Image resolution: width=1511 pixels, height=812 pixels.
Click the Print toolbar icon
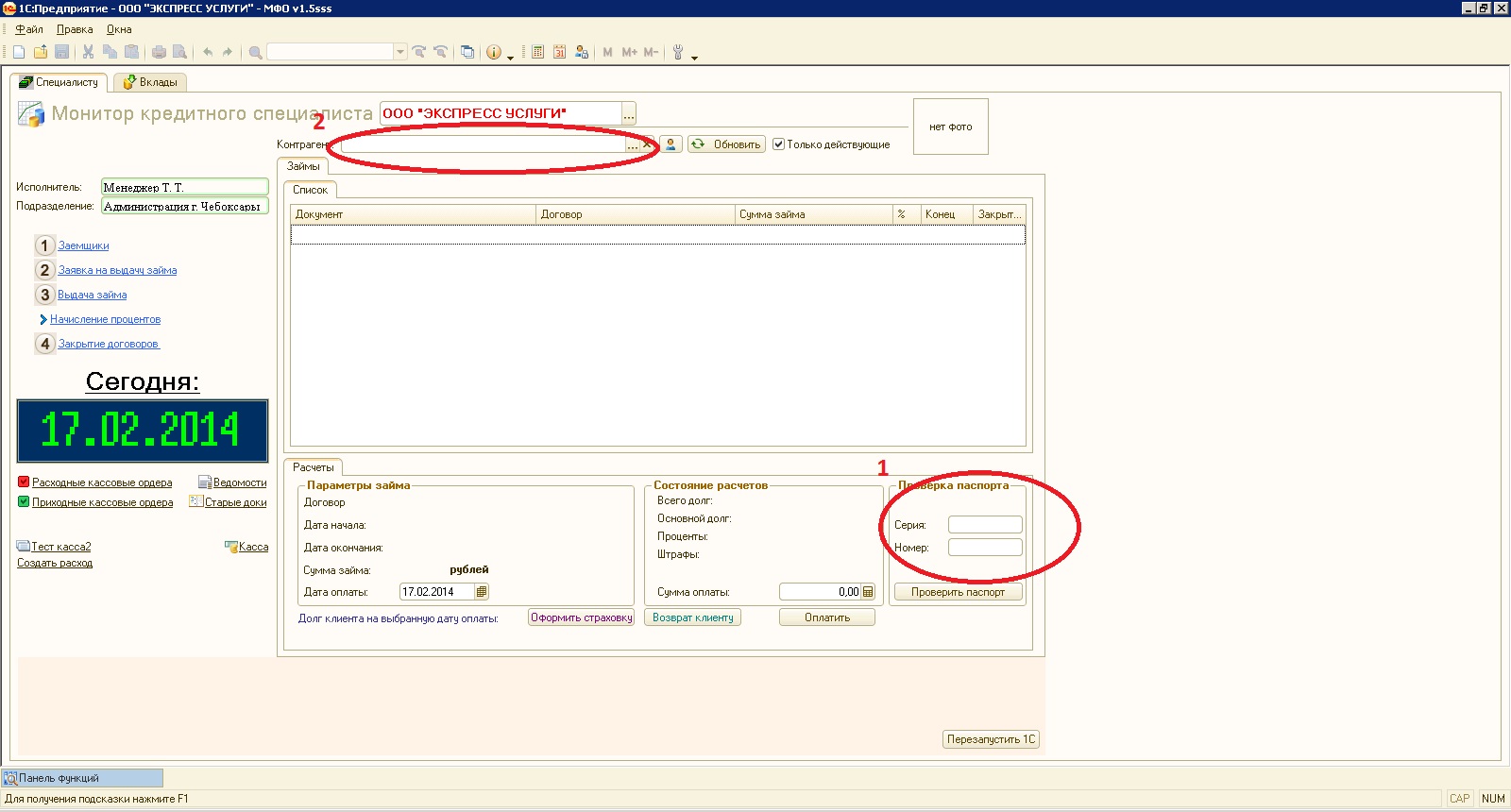(x=159, y=52)
